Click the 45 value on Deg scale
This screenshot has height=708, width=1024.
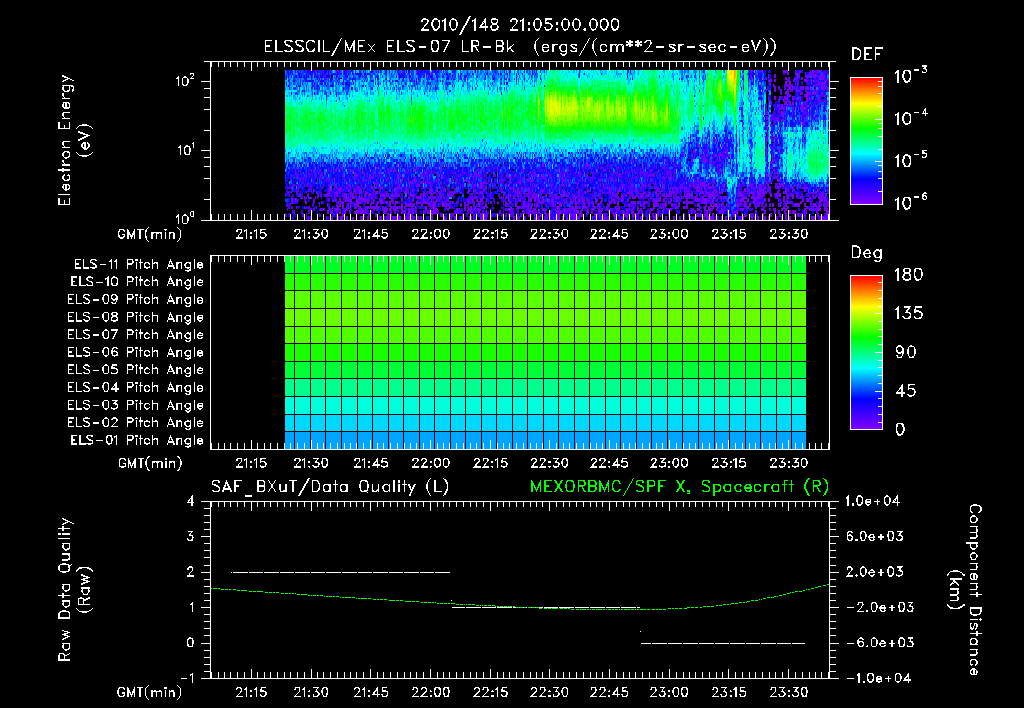click(x=905, y=391)
